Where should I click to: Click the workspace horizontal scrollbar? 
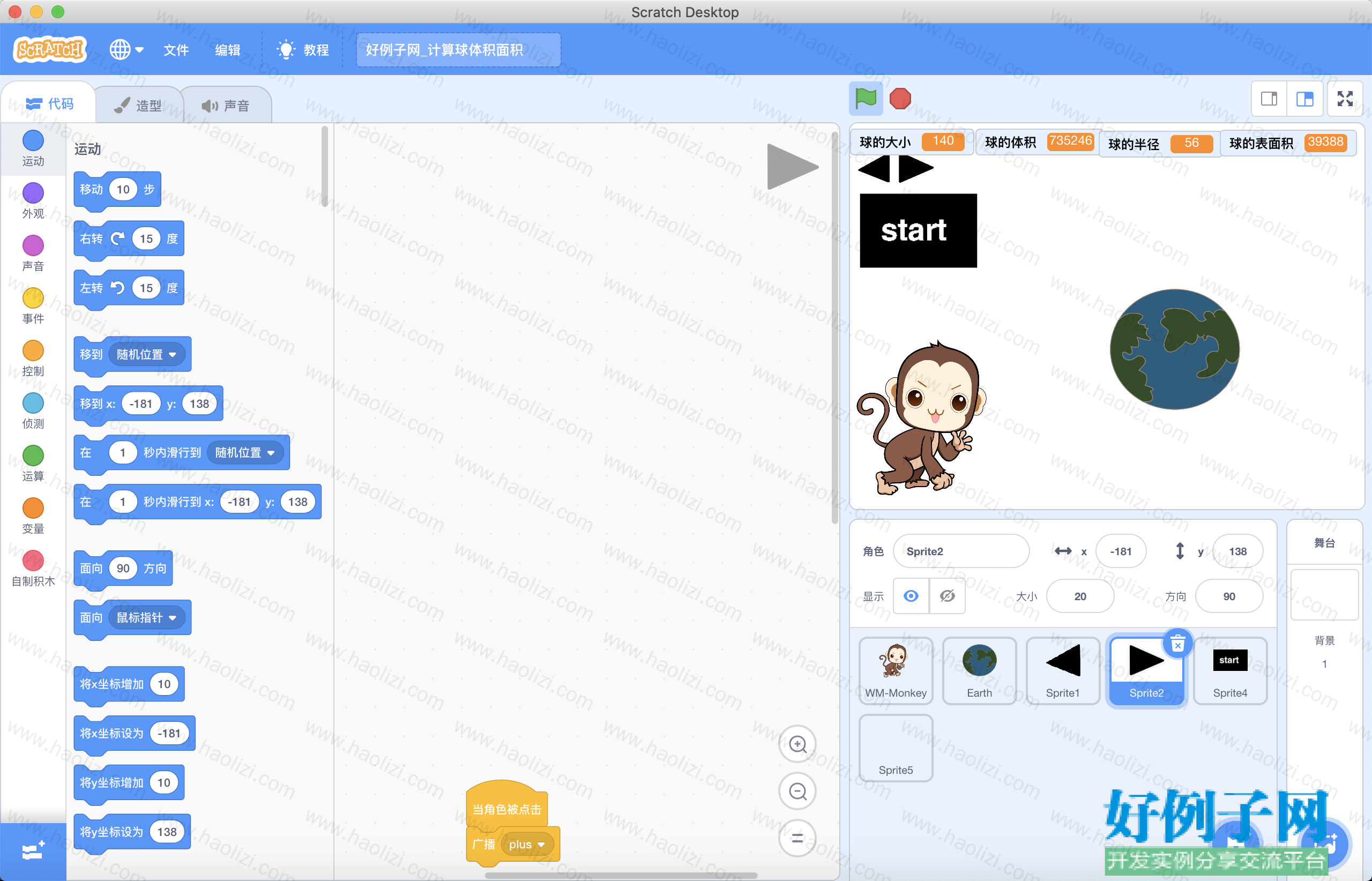coord(621,875)
